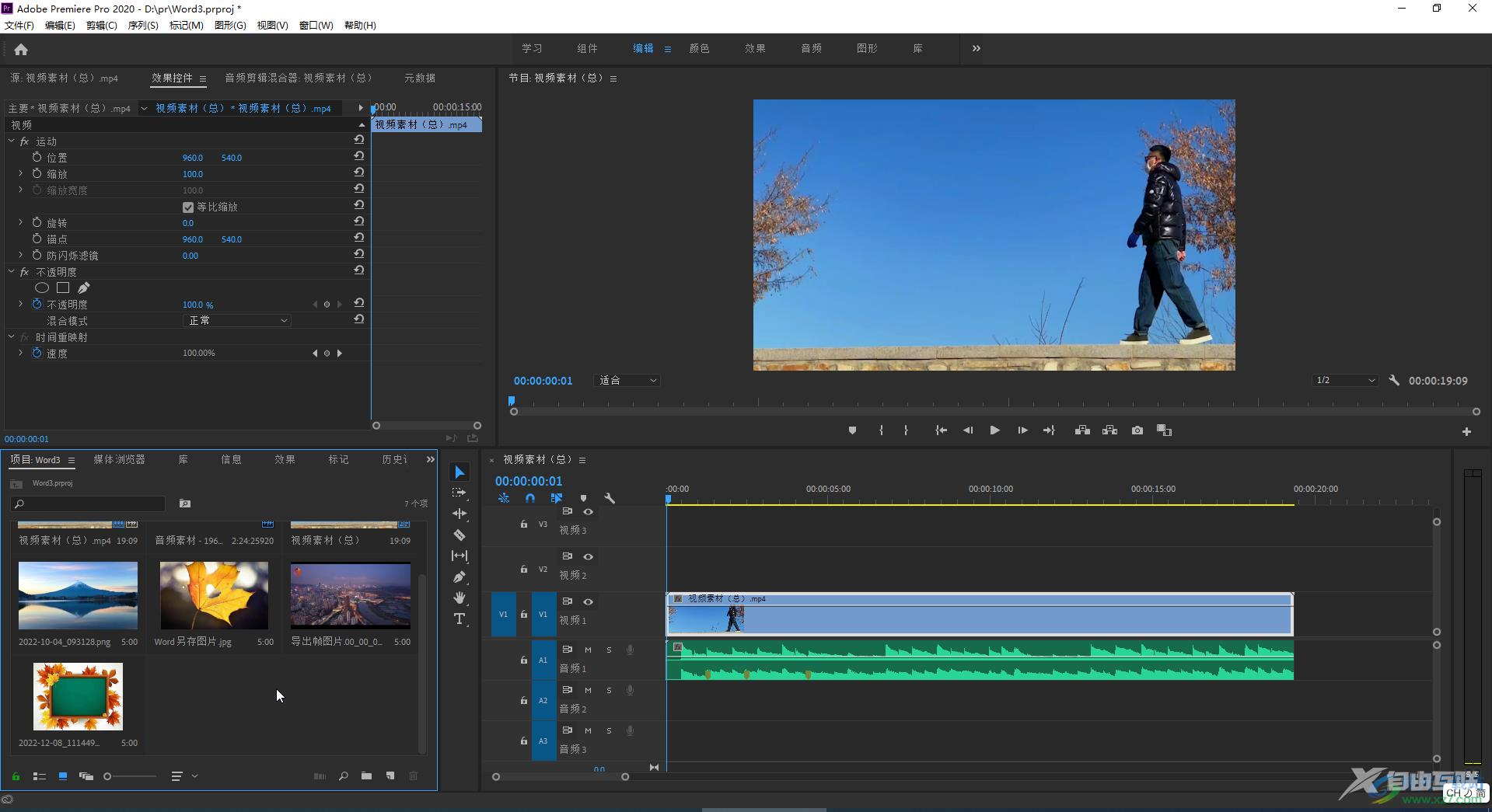Hide video track V1 eye
The width and height of the screenshot is (1492, 812).
pos(589,602)
